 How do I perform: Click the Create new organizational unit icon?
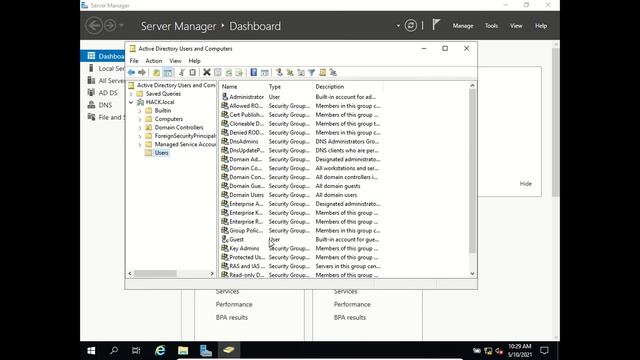(301, 73)
